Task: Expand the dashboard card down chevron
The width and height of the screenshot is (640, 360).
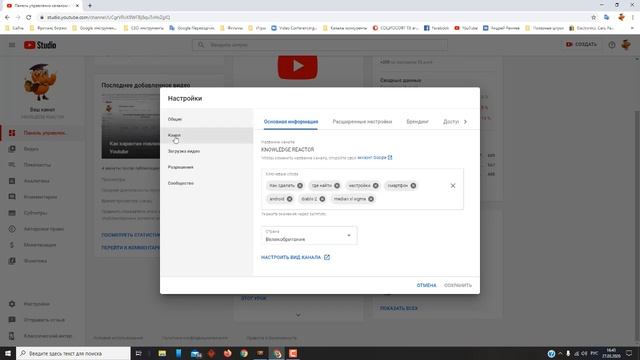Action: click(x=298, y=315)
